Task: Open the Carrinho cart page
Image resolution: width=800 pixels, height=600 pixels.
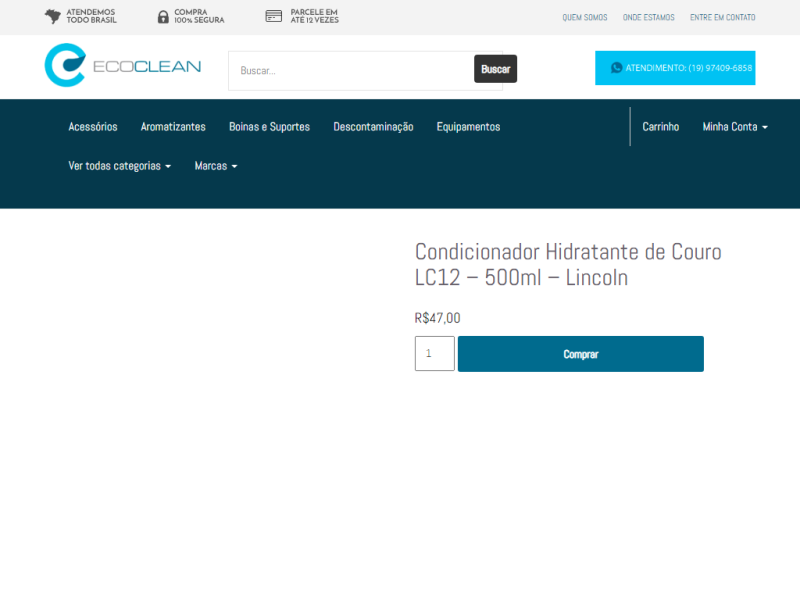Action: (x=661, y=127)
